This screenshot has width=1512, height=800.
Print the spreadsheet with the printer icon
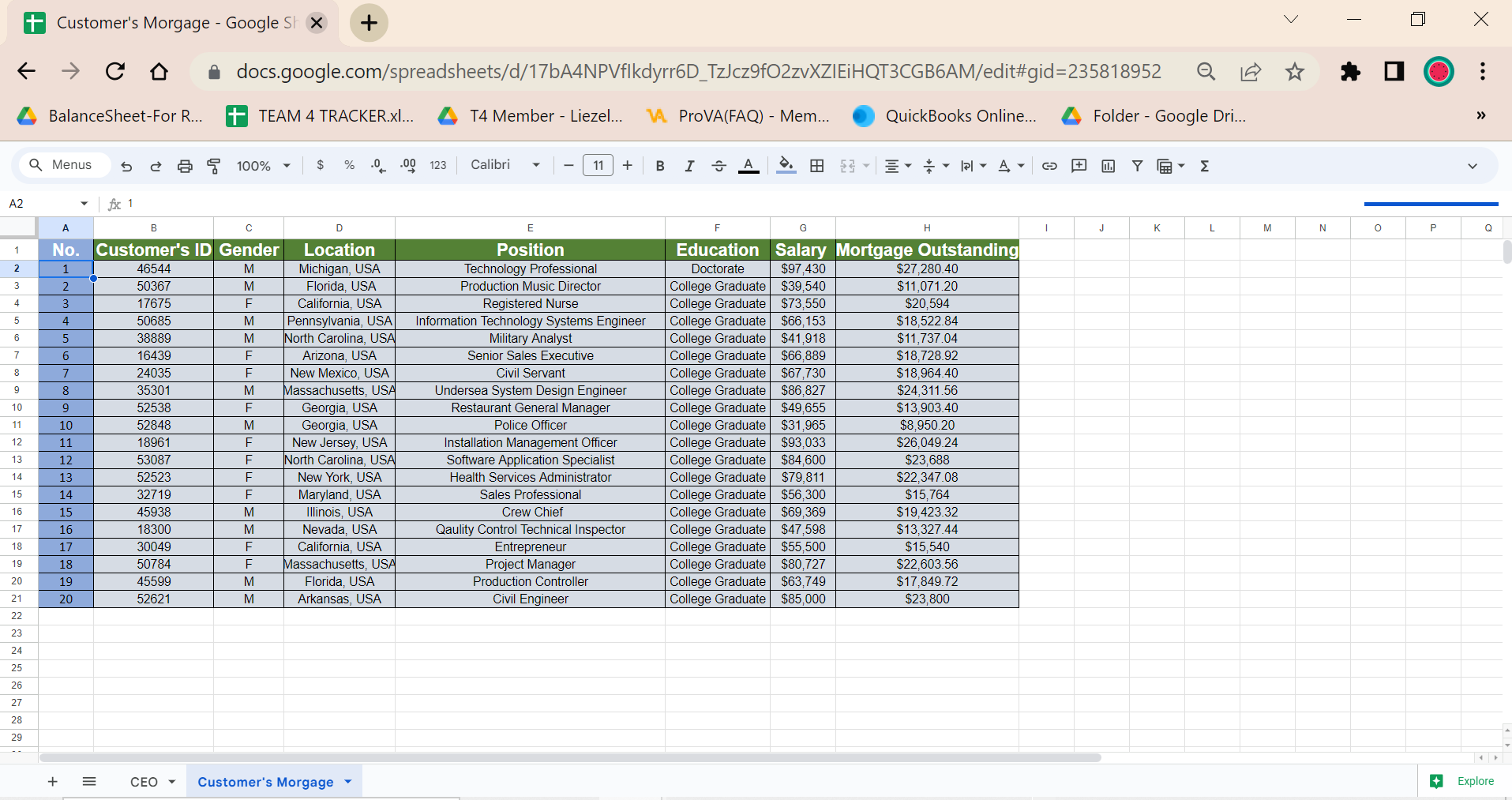185,166
